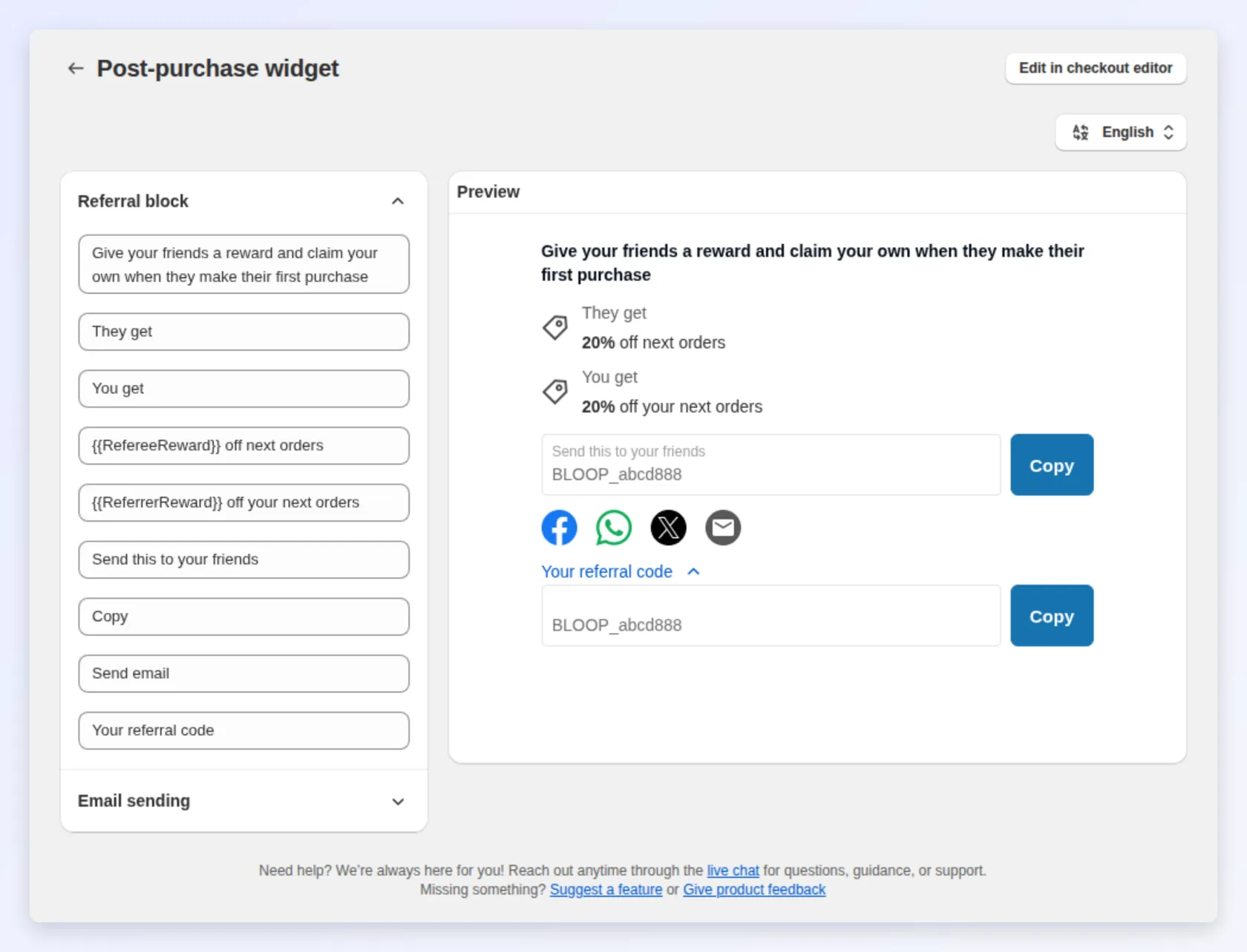Click the 20% off next orders text
This screenshot has height=952, width=1247.
pyautogui.click(x=653, y=343)
